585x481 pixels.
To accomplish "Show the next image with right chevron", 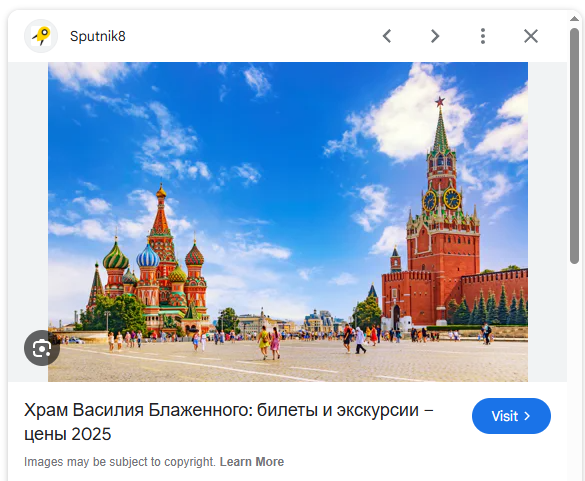I will (x=435, y=36).
